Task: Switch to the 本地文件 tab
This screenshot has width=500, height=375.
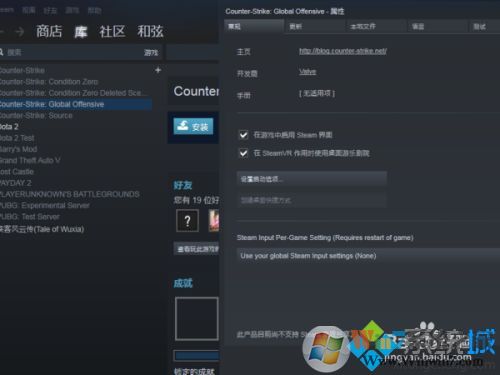Action: 376,26
